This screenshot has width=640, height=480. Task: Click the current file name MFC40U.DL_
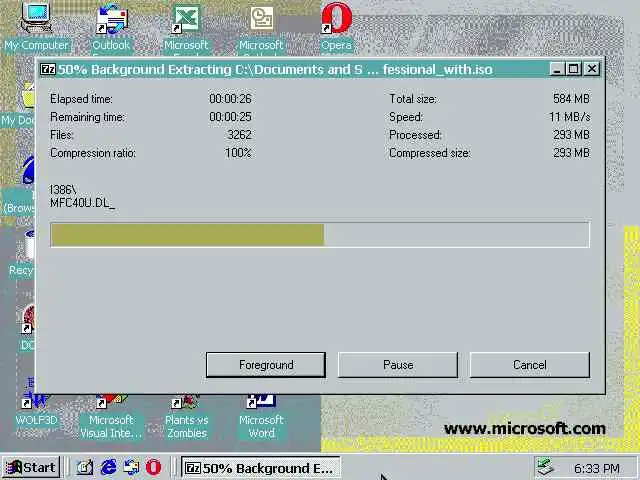[x=82, y=203]
